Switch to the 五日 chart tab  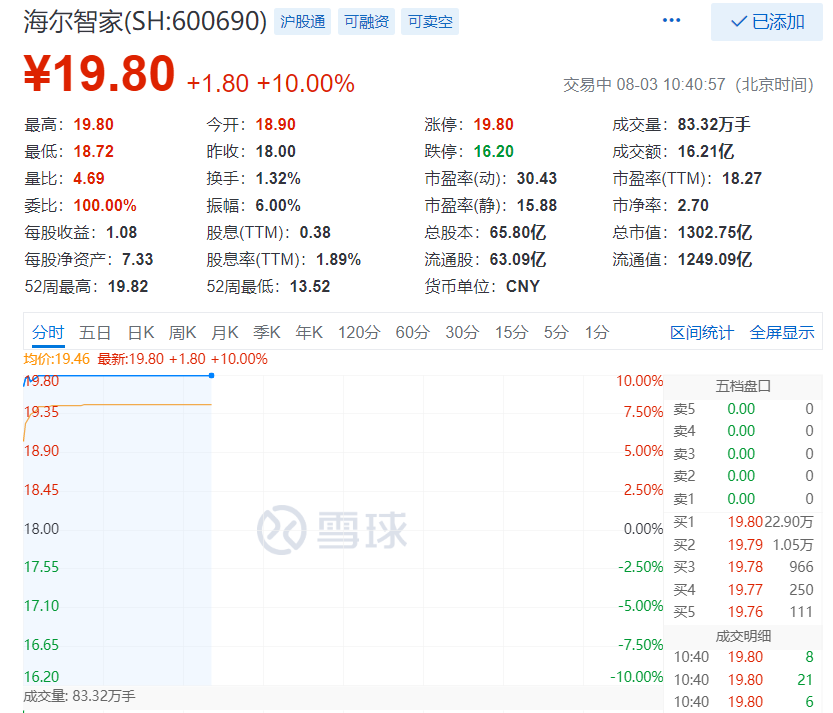(x=95, y=333)
